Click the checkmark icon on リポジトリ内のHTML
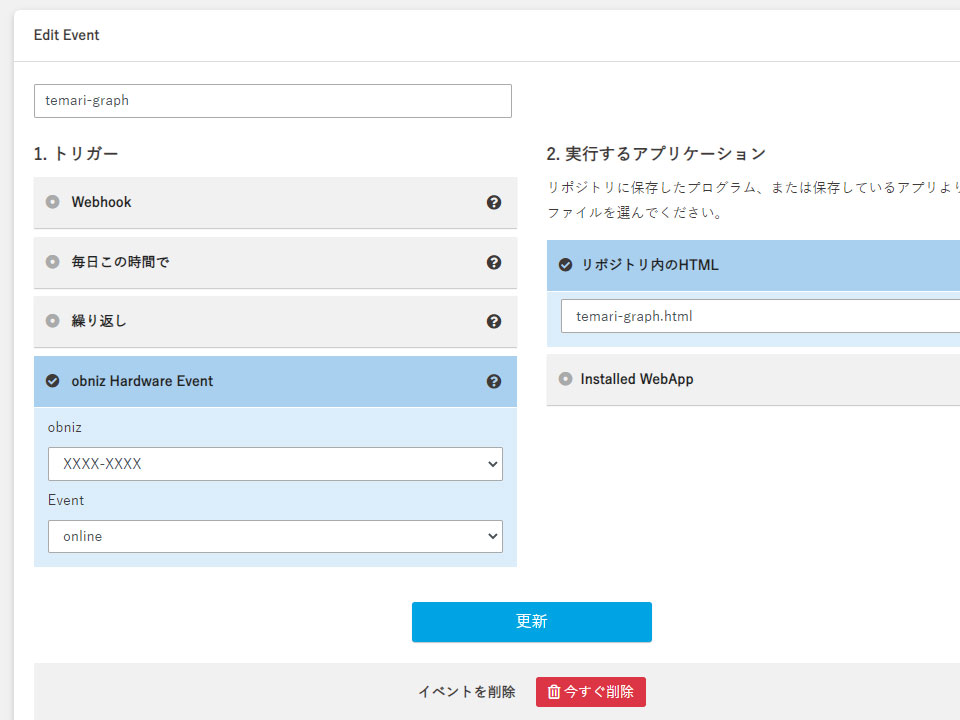The image size is (960, 720). click(x=565, y=265)
